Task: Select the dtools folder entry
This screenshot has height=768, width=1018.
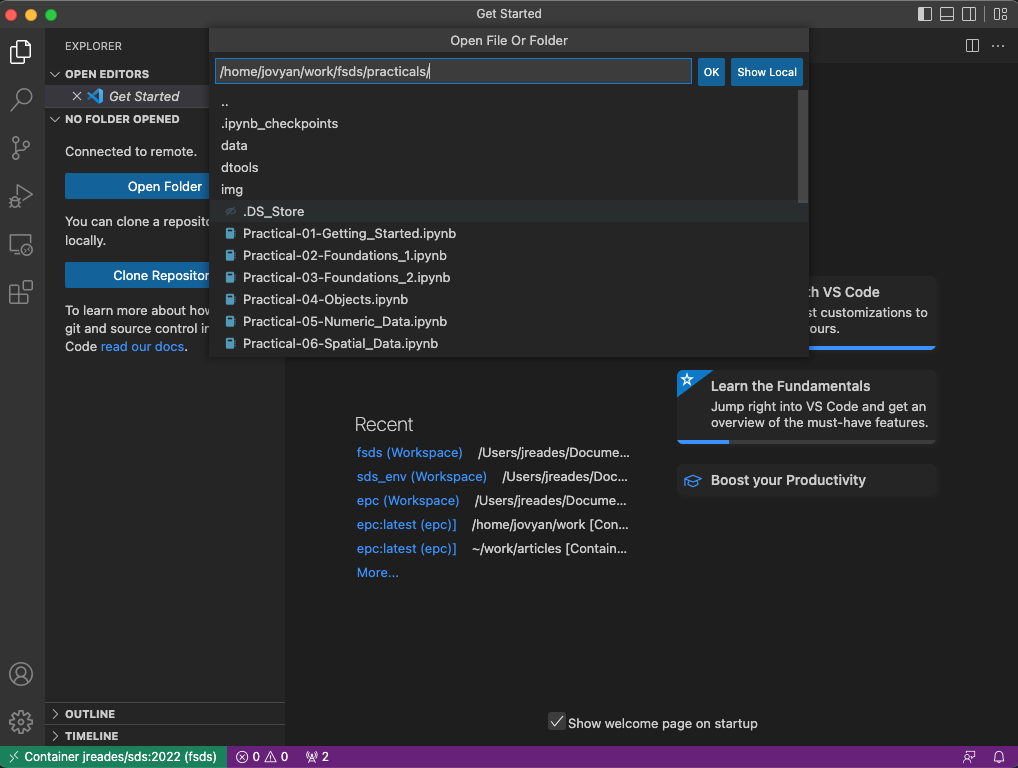Action: pyautogui.click(x=503, y=167)
